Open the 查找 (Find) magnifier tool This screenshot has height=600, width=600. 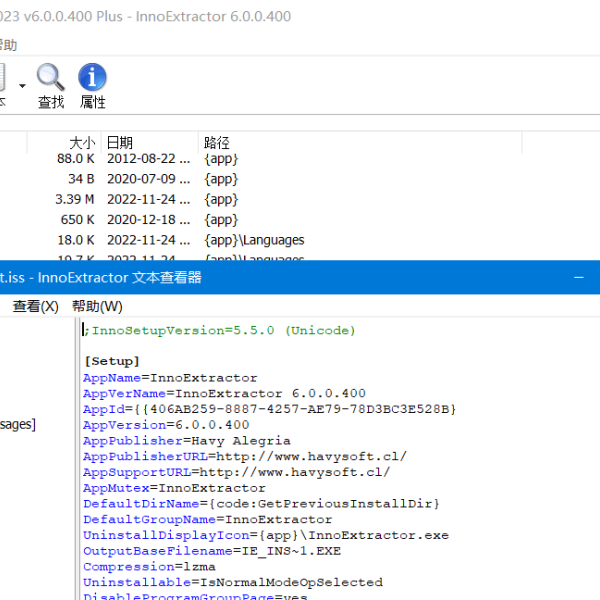(x=51, y=86)
